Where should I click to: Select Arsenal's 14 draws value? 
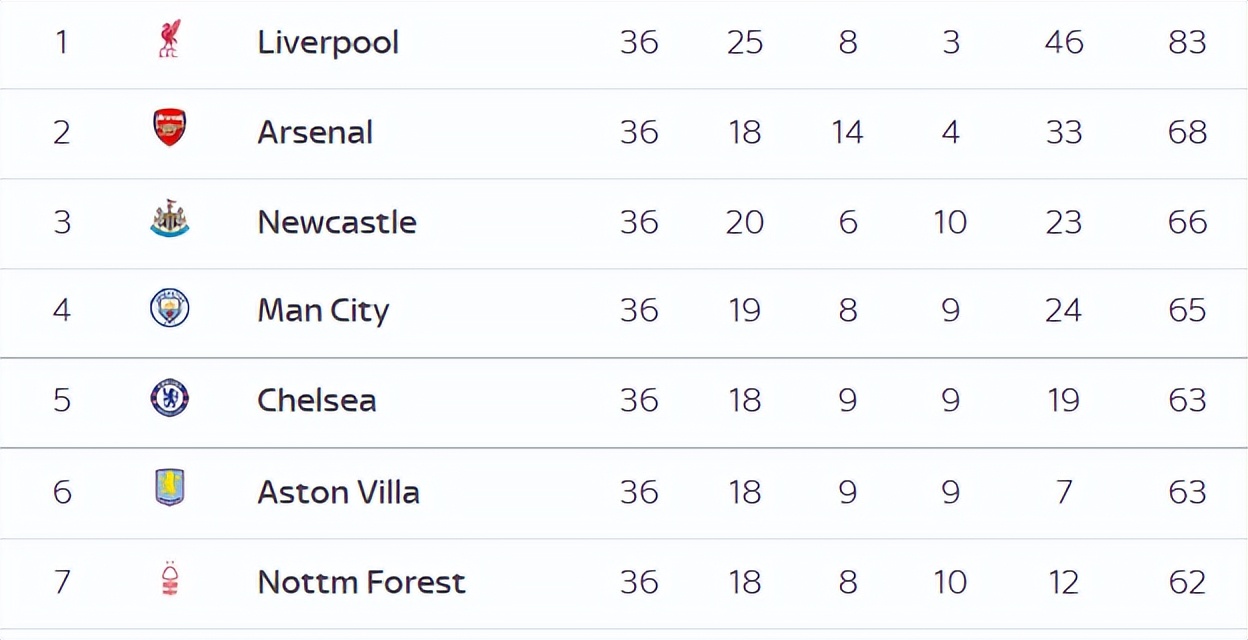point(847,132)
